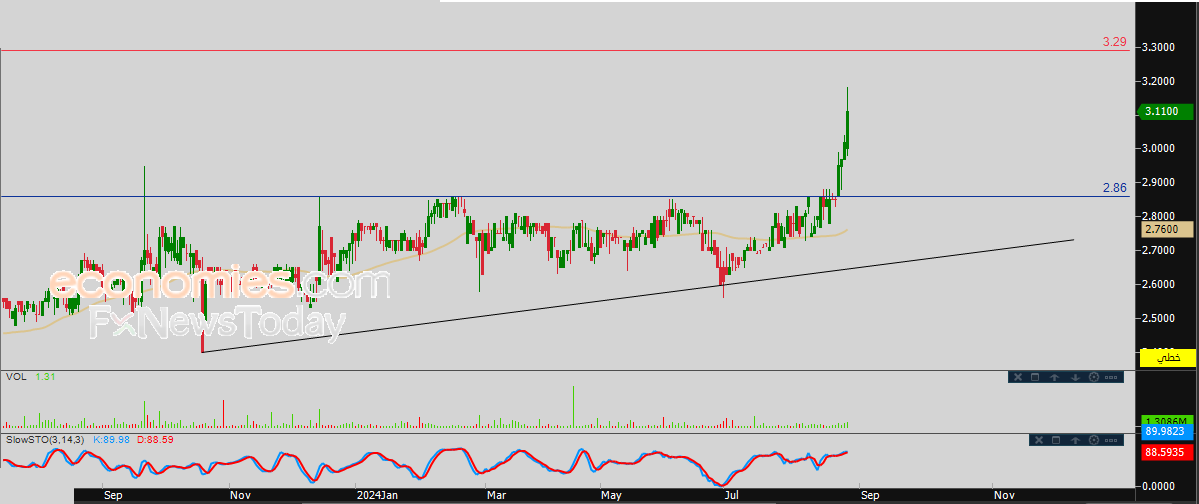Maximize the VOL indicator panel
Image resolution: width=1199 pixels, height=504 pixels.
coord(1034,377)
